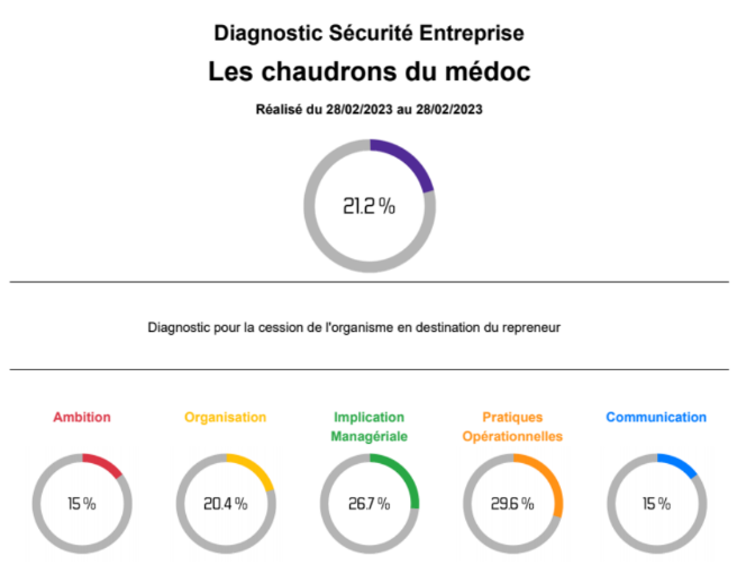This screenshot has height=573, width=746.
Task: Select the company name Les chaudrons du médoc
Action: pyautogui.click(x=369, y=71)
